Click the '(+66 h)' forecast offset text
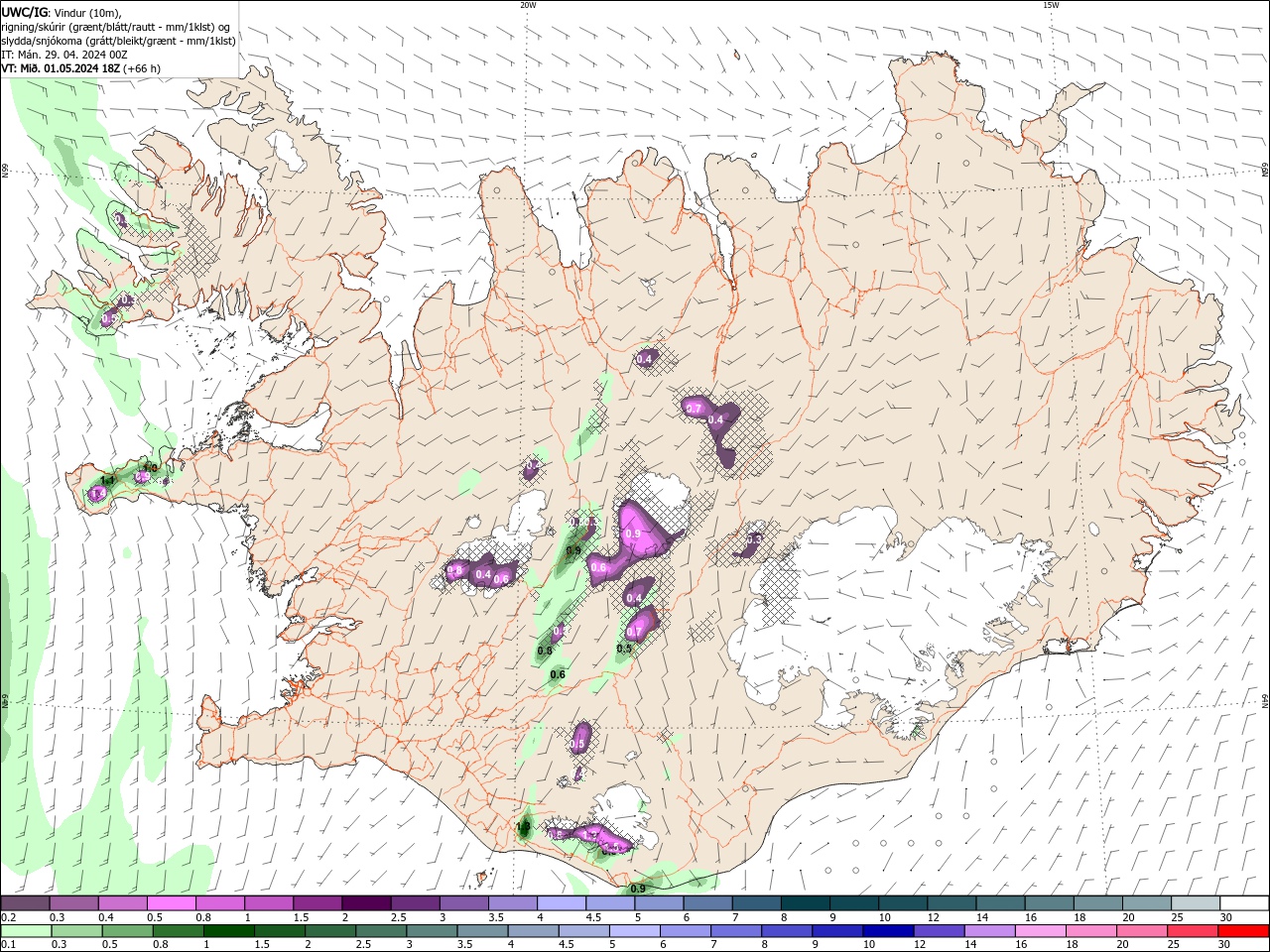 tap(143, 68)
